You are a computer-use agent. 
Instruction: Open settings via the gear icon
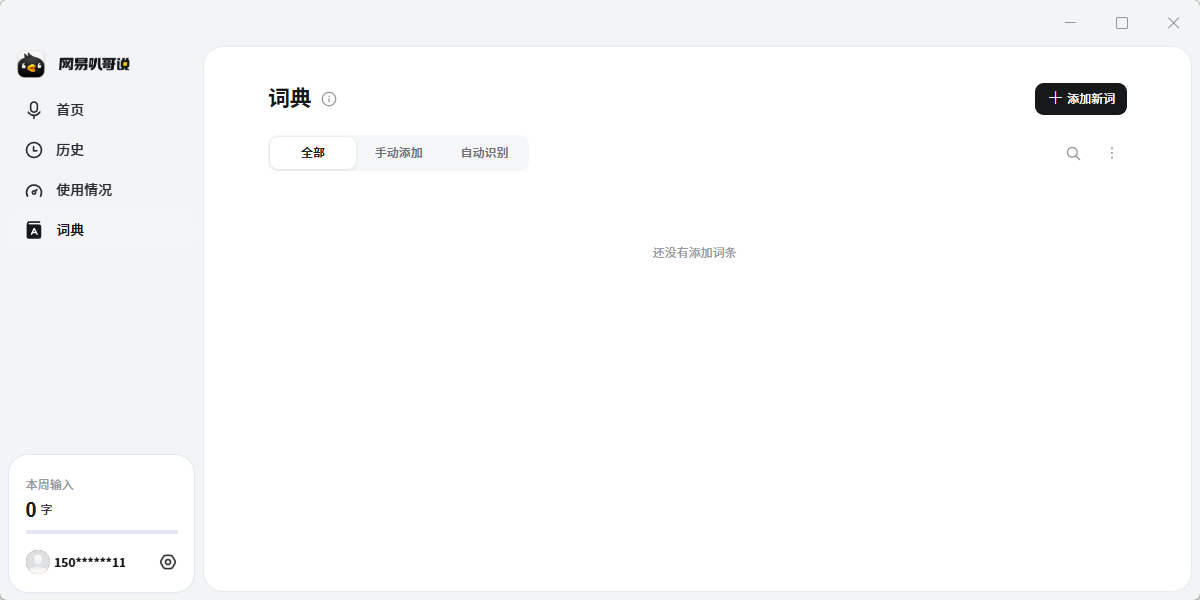168,562
